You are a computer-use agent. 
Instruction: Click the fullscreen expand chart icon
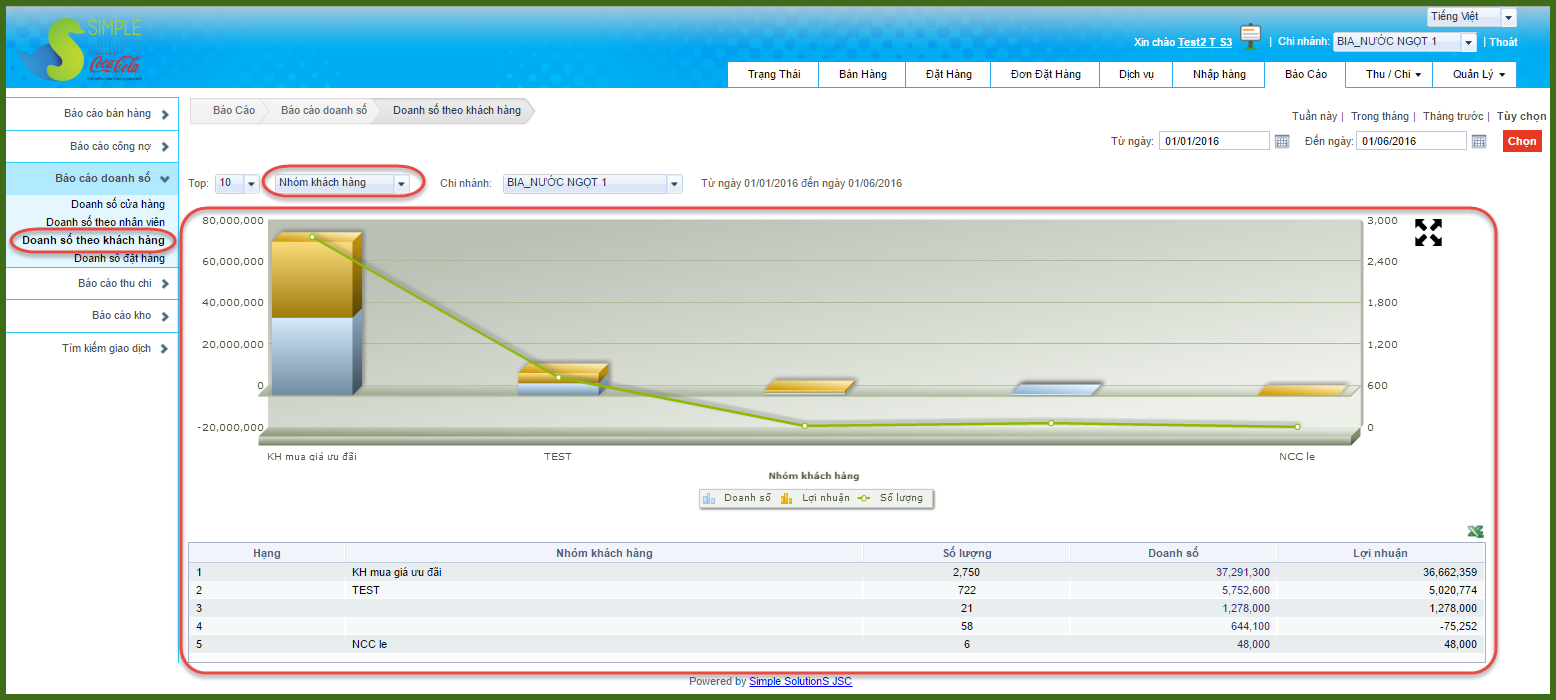point(1428,233)
